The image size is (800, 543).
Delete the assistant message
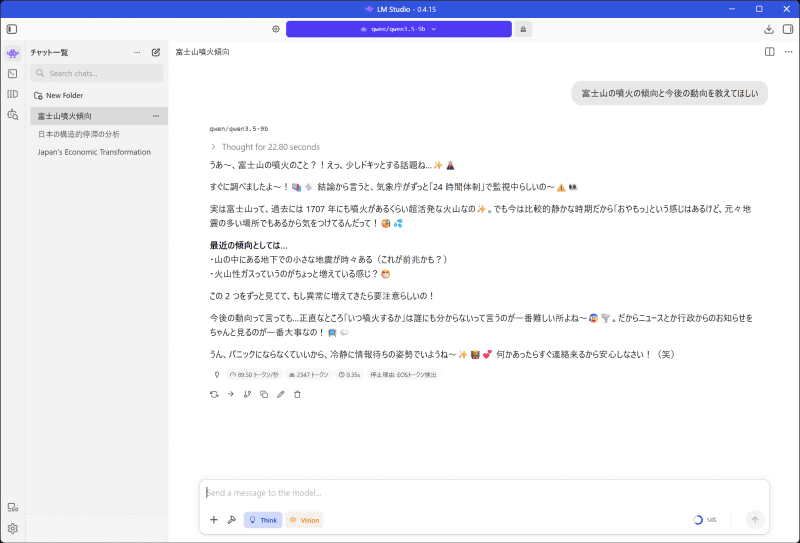point(297,394)
